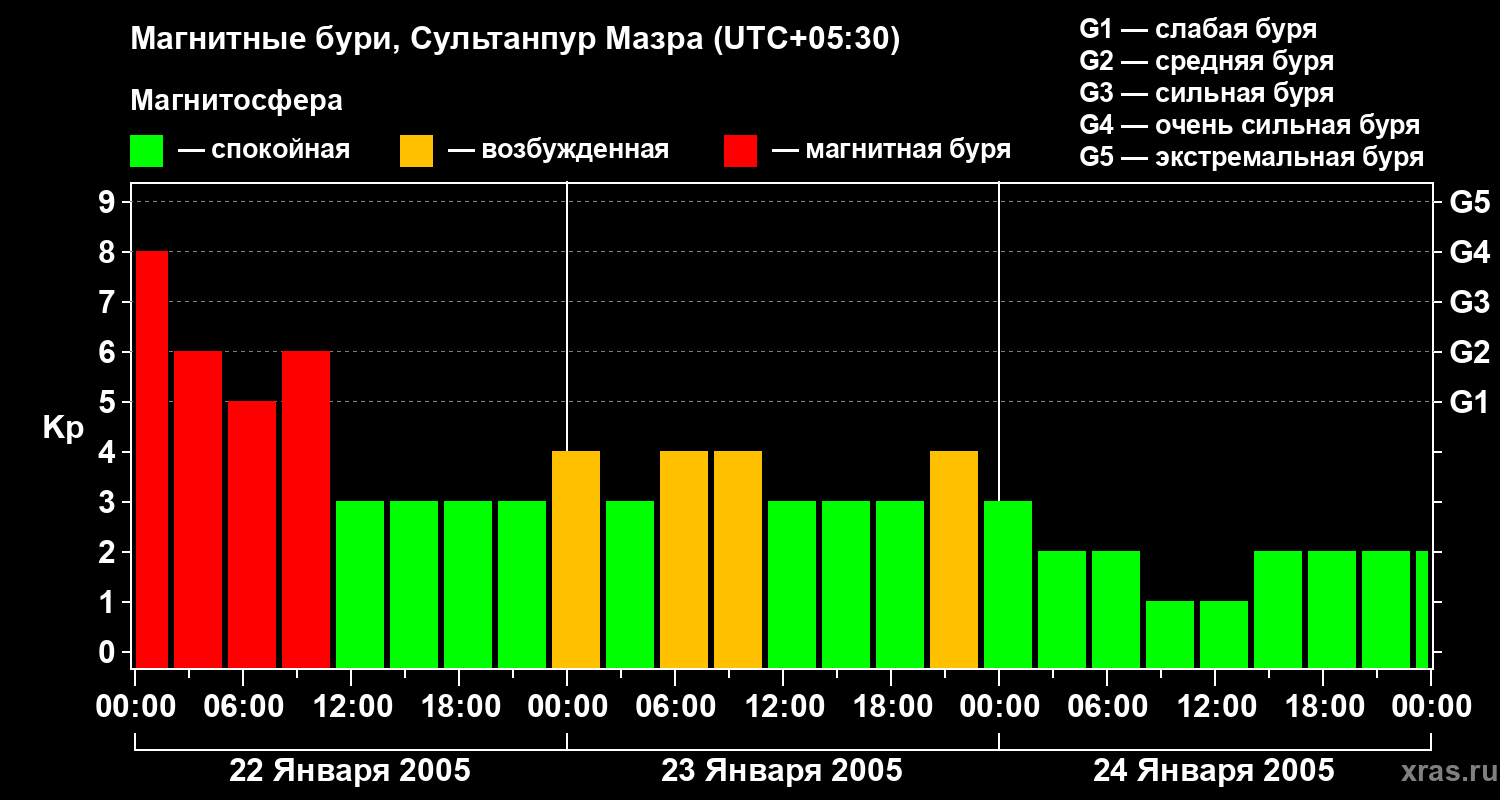Select the red Kp 6 bar at 09:00, 22 January
The height and width of the screenshot is (800, 1500).
click(x=306, y=510)
